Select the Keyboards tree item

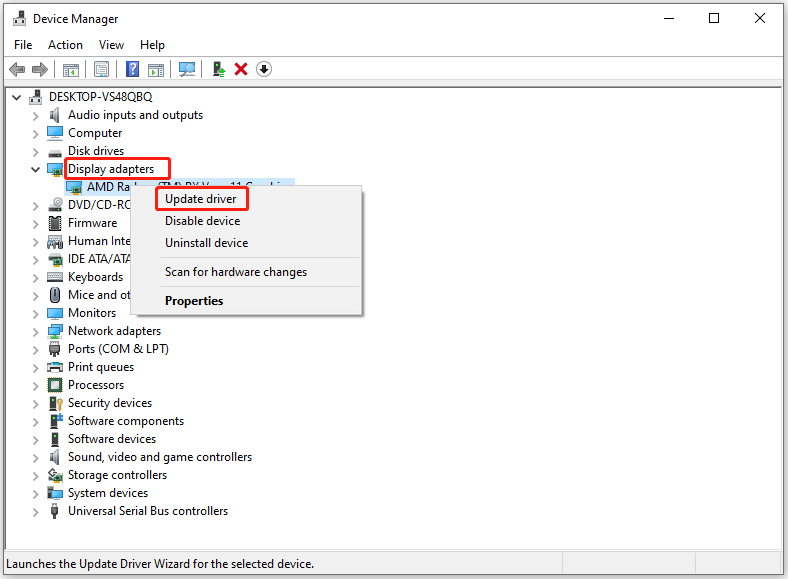coord(95,277)
